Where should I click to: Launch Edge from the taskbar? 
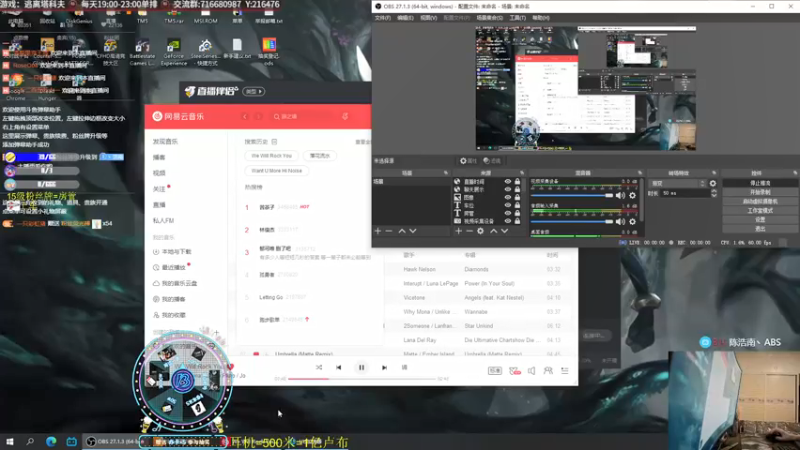click(51, 441)
